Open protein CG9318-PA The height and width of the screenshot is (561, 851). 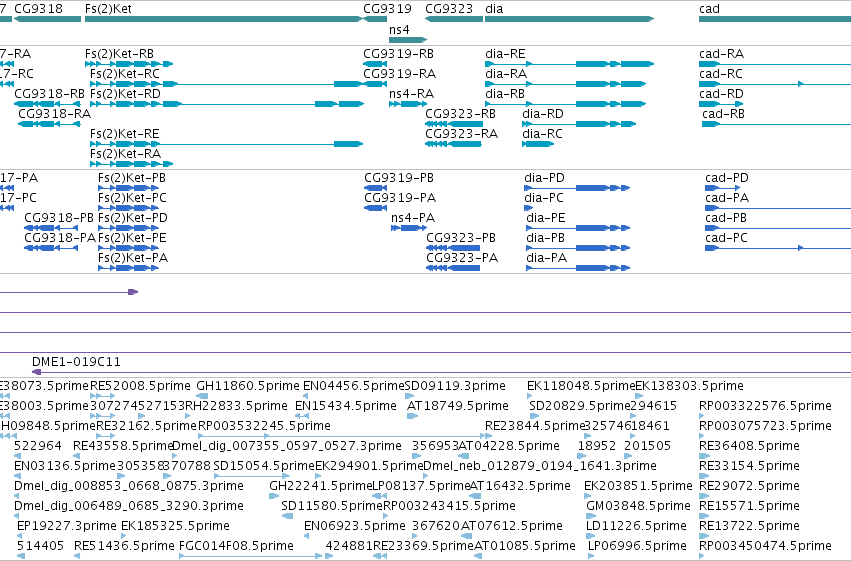point(51,248)
